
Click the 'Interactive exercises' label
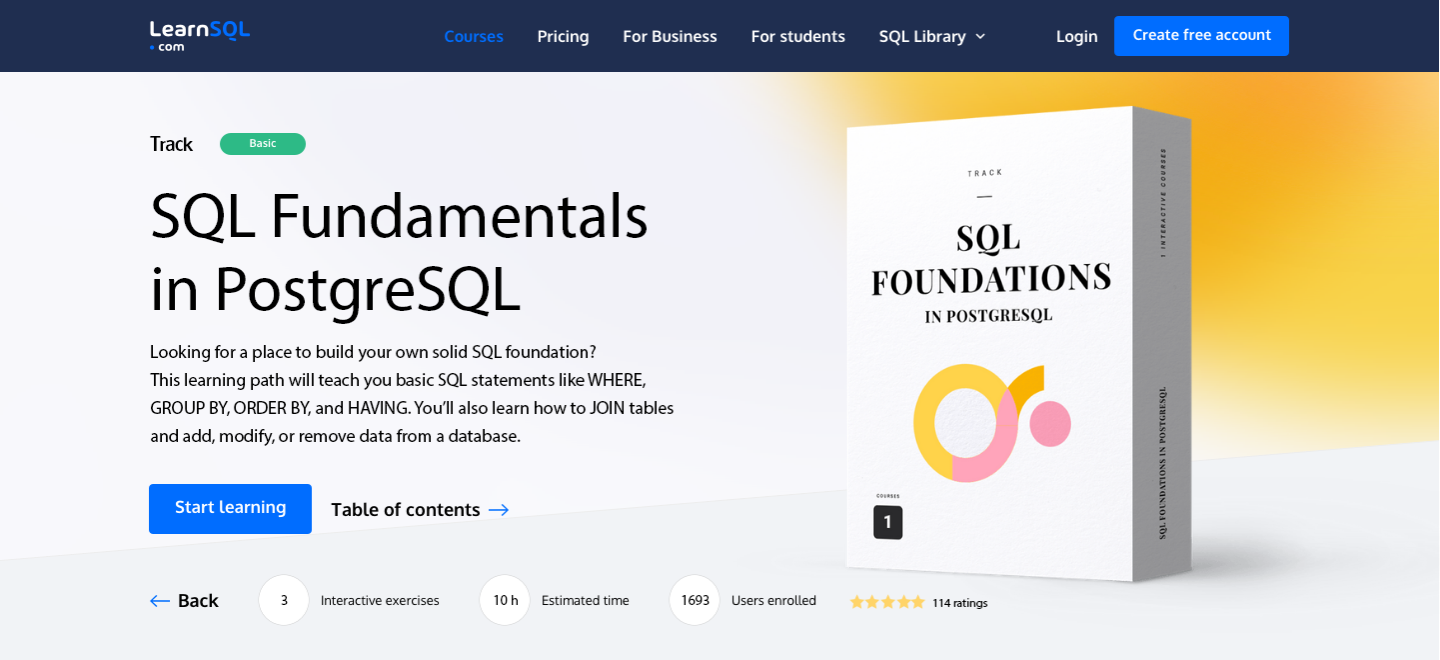tap(380, 601)
